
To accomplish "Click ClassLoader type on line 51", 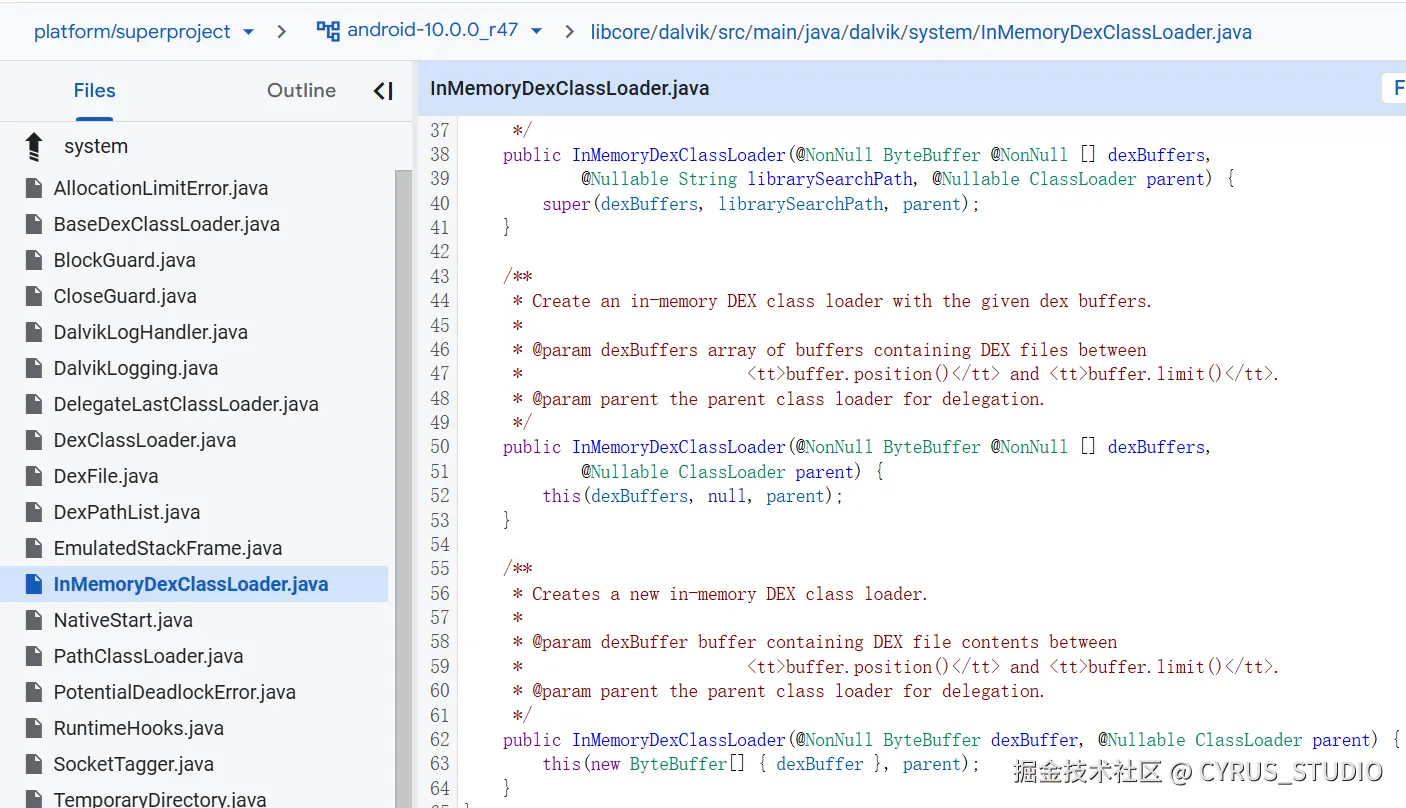I will point(732,472).
